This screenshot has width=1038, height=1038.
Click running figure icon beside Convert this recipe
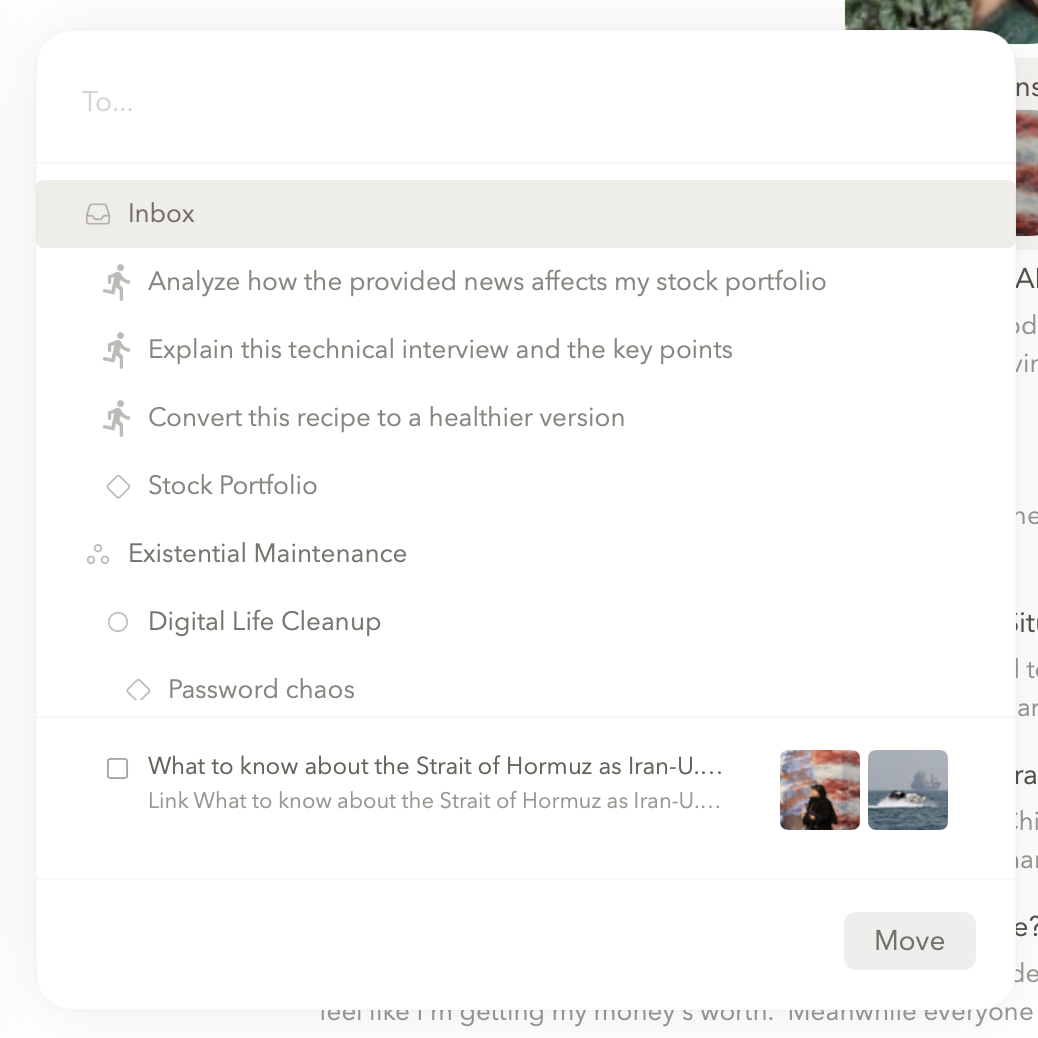pos(117,419)
